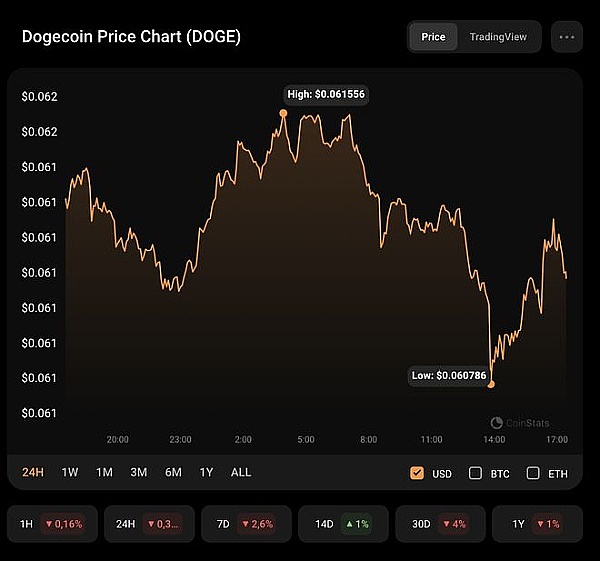Click the High price marker dot

283,113
